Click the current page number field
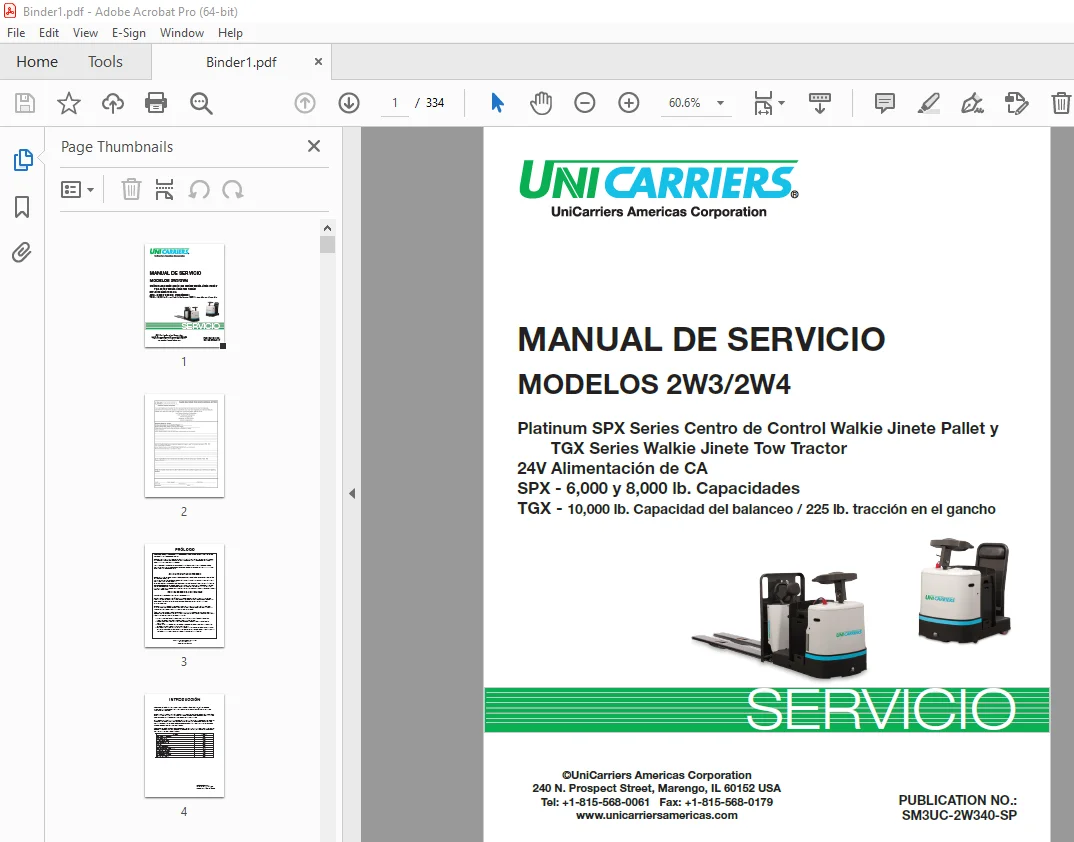This screenshot has height=842, width=1074. (x=395, y=103)
